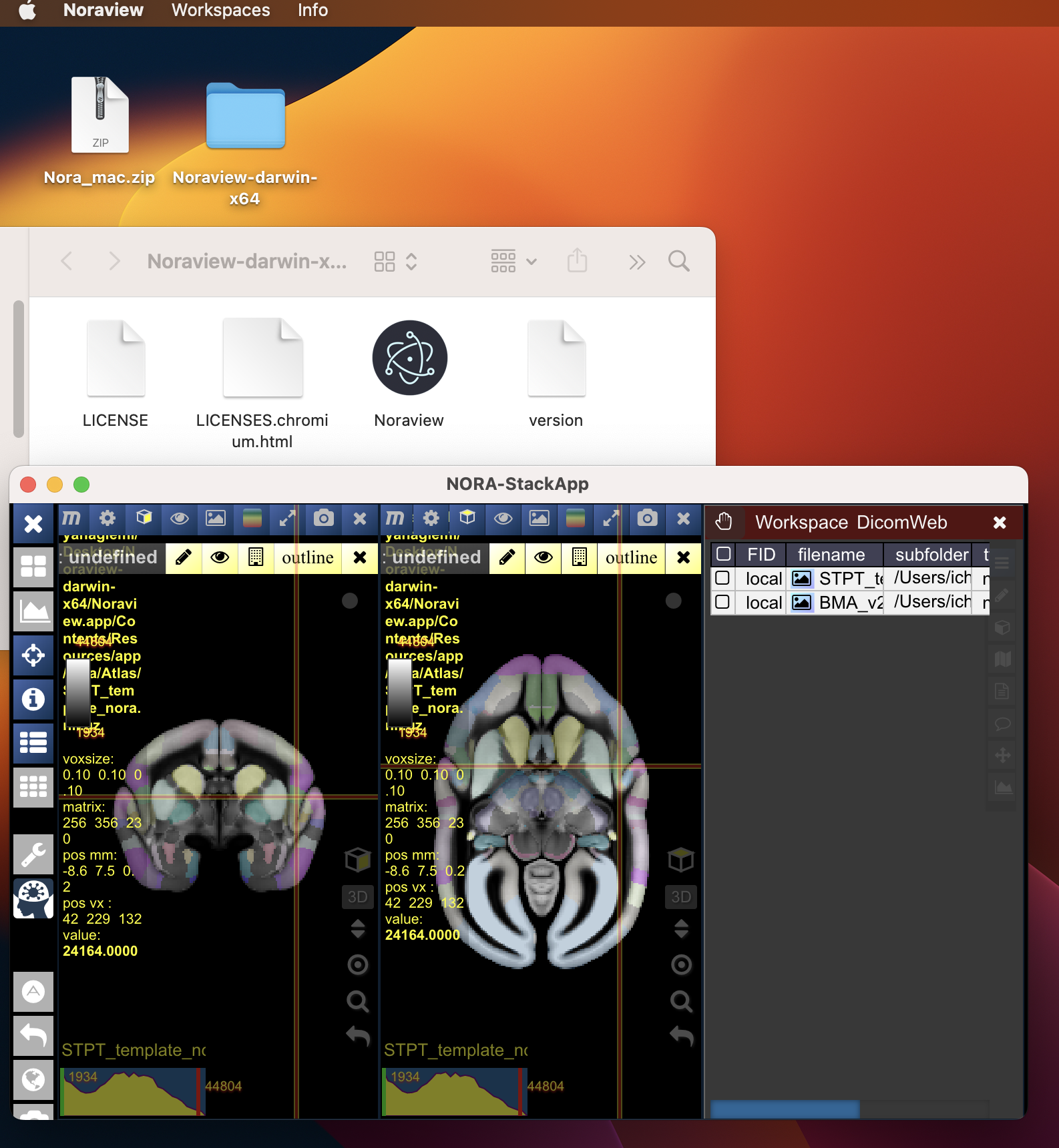Open the Info menu
1059x1148 pixels.
tap(312, 11)
